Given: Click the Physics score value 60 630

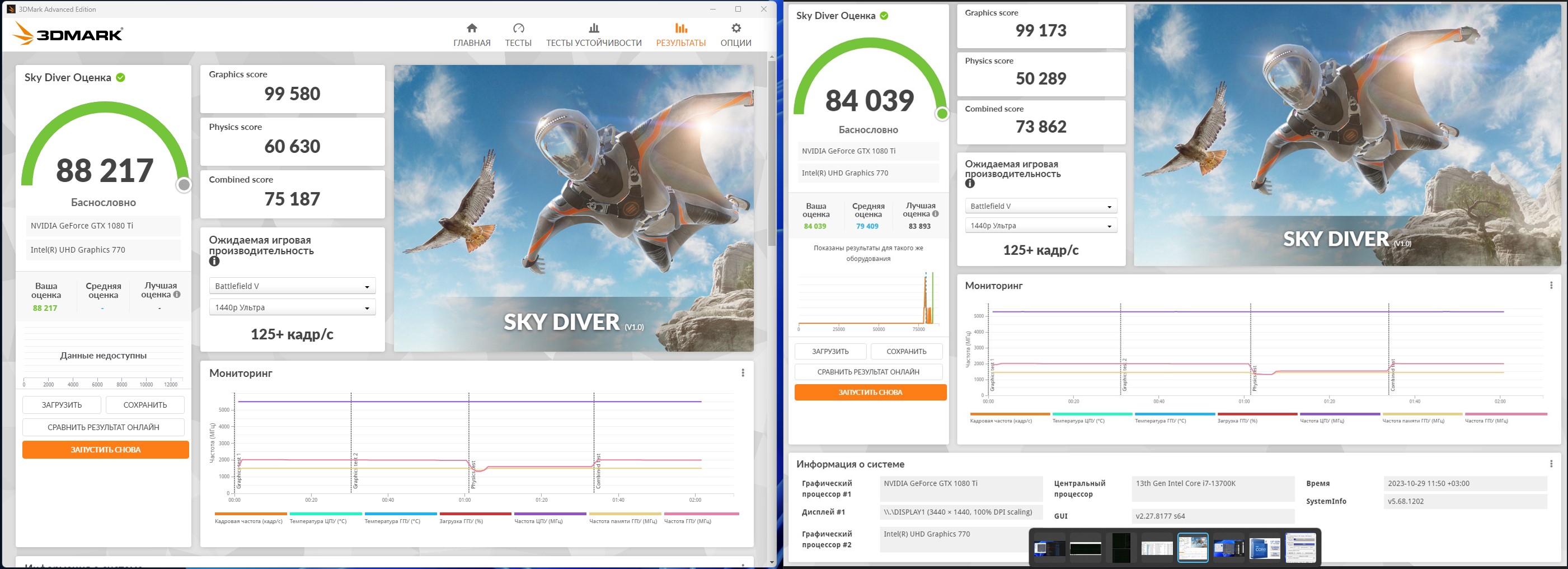Looking at the screenshot, I should tap(292, 146).
